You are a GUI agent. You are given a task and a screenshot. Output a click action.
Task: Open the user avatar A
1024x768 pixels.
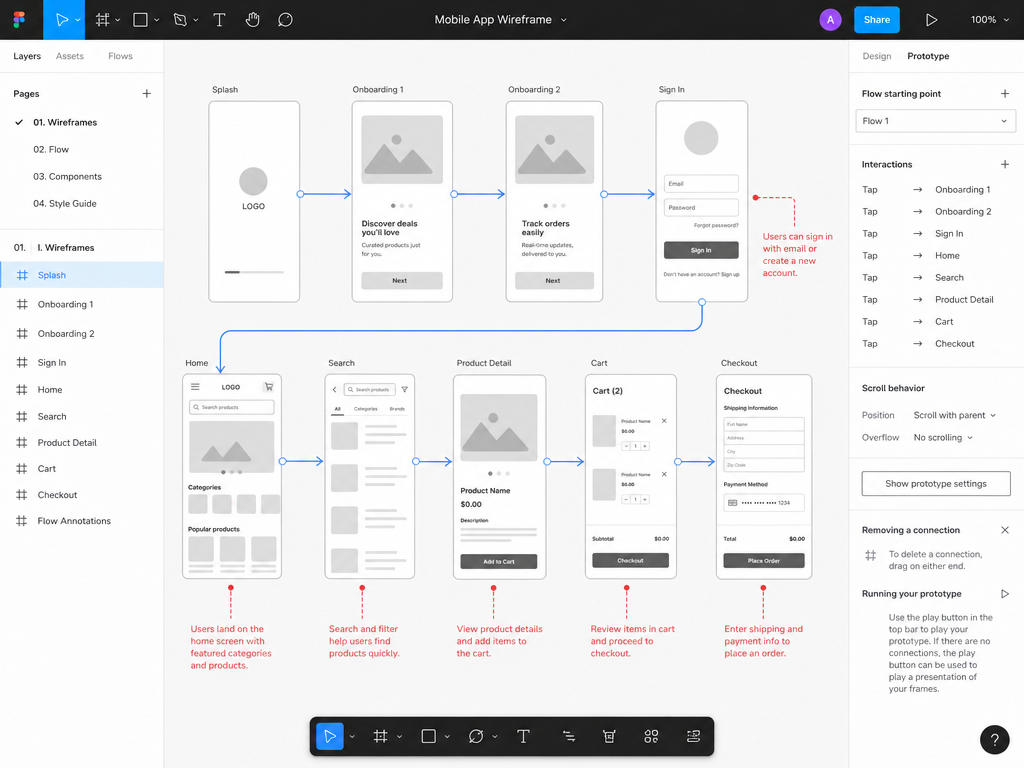click(x=830, y=20)
